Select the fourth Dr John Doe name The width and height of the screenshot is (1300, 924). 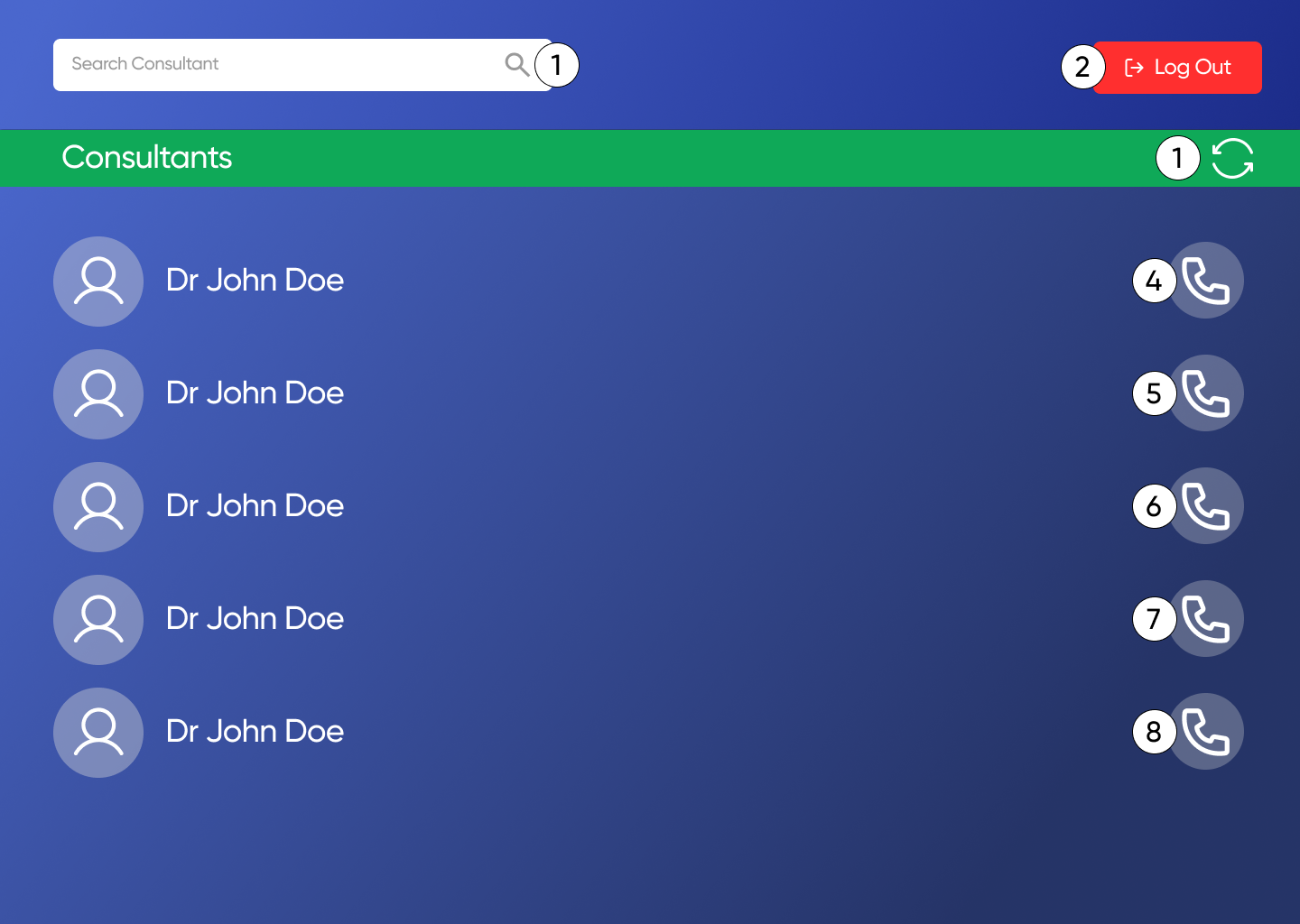(x=255, y=619)
